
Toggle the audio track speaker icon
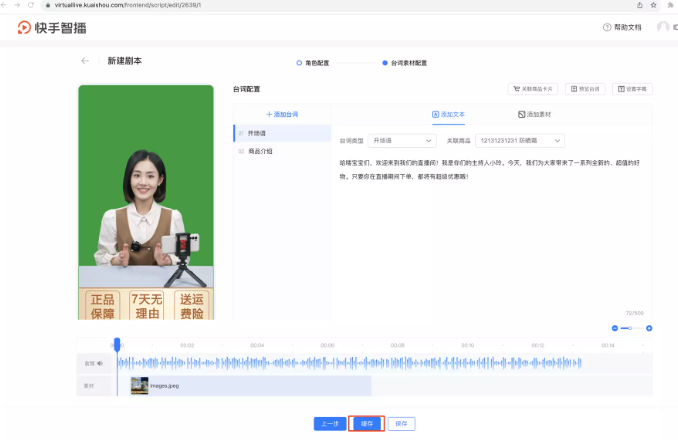100,363
